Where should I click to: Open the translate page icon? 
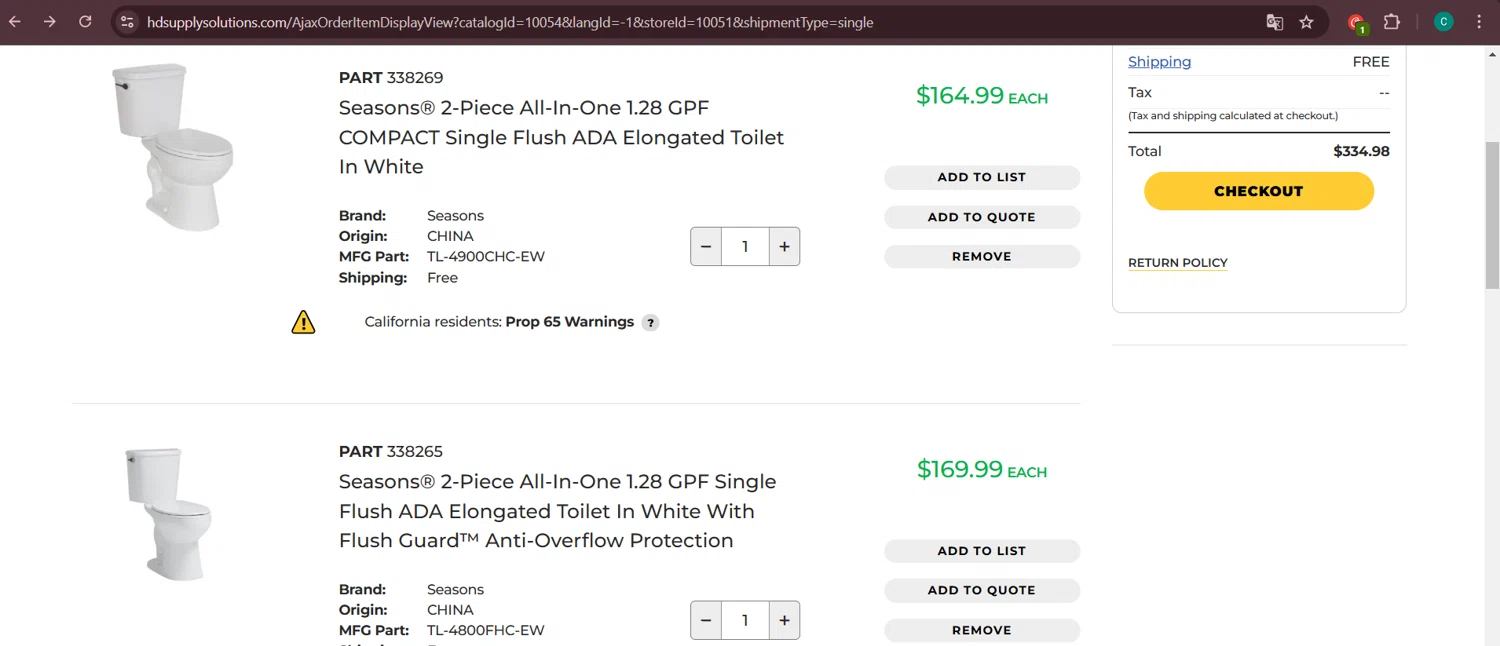pos(1274,22)
